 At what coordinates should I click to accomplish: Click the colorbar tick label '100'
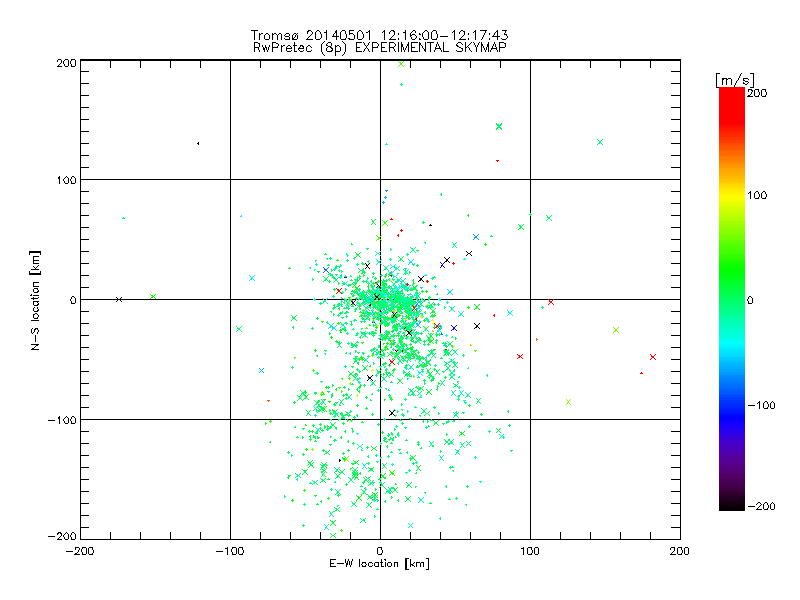pos(757,195)
